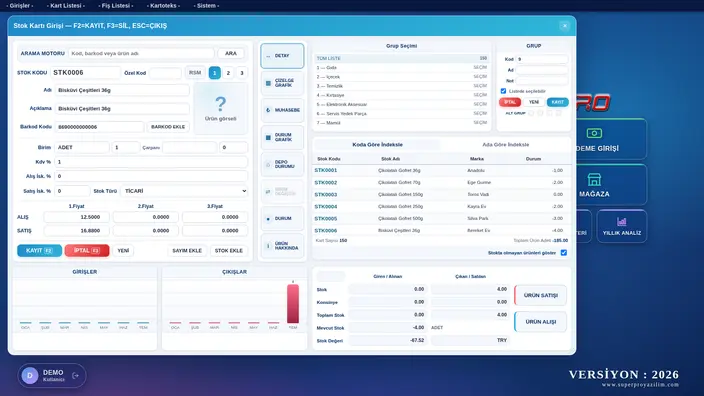Click the red İPTAL button in Grup panel
The width and height of the screenshot is (704, 396).
pyautogui.click(x=510, y=102)
